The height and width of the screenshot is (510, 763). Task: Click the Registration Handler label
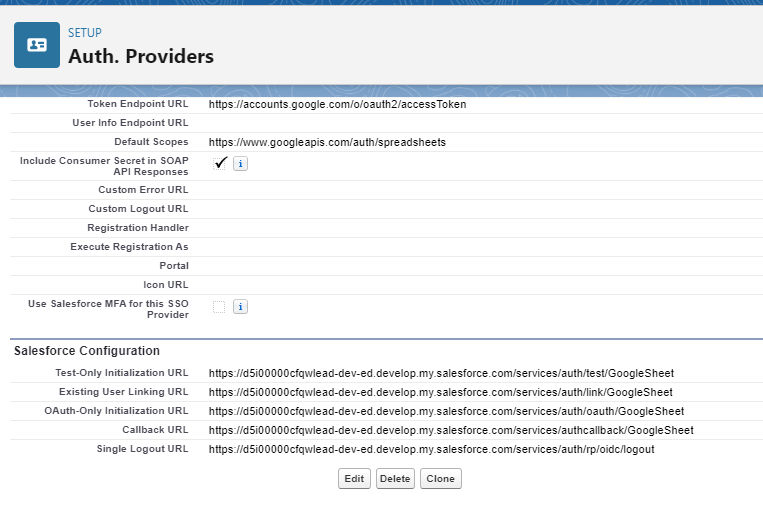(138, 228)
